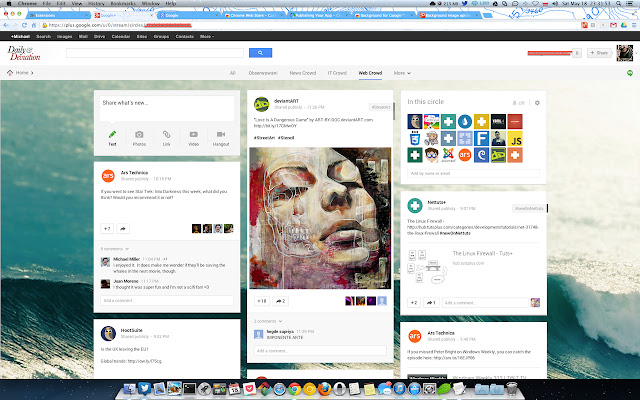Open the circle settings gear icon
Viewport: 640px width, 400px height.
pyautogui.click(x=537, y=103)
